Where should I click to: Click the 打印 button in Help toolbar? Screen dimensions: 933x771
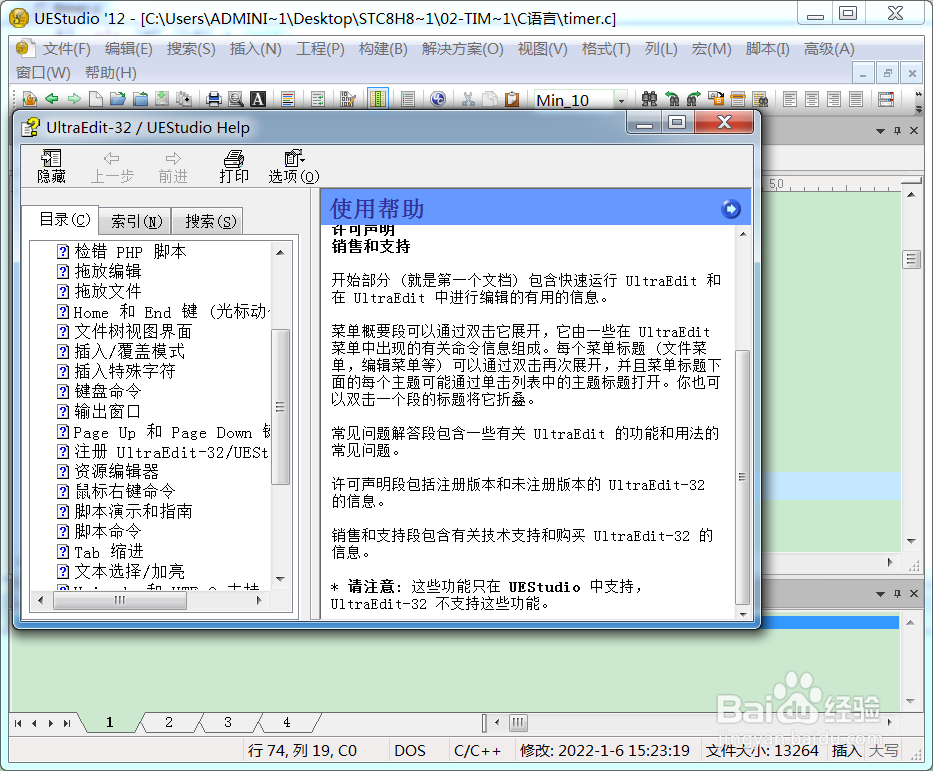tap(233, 166)
